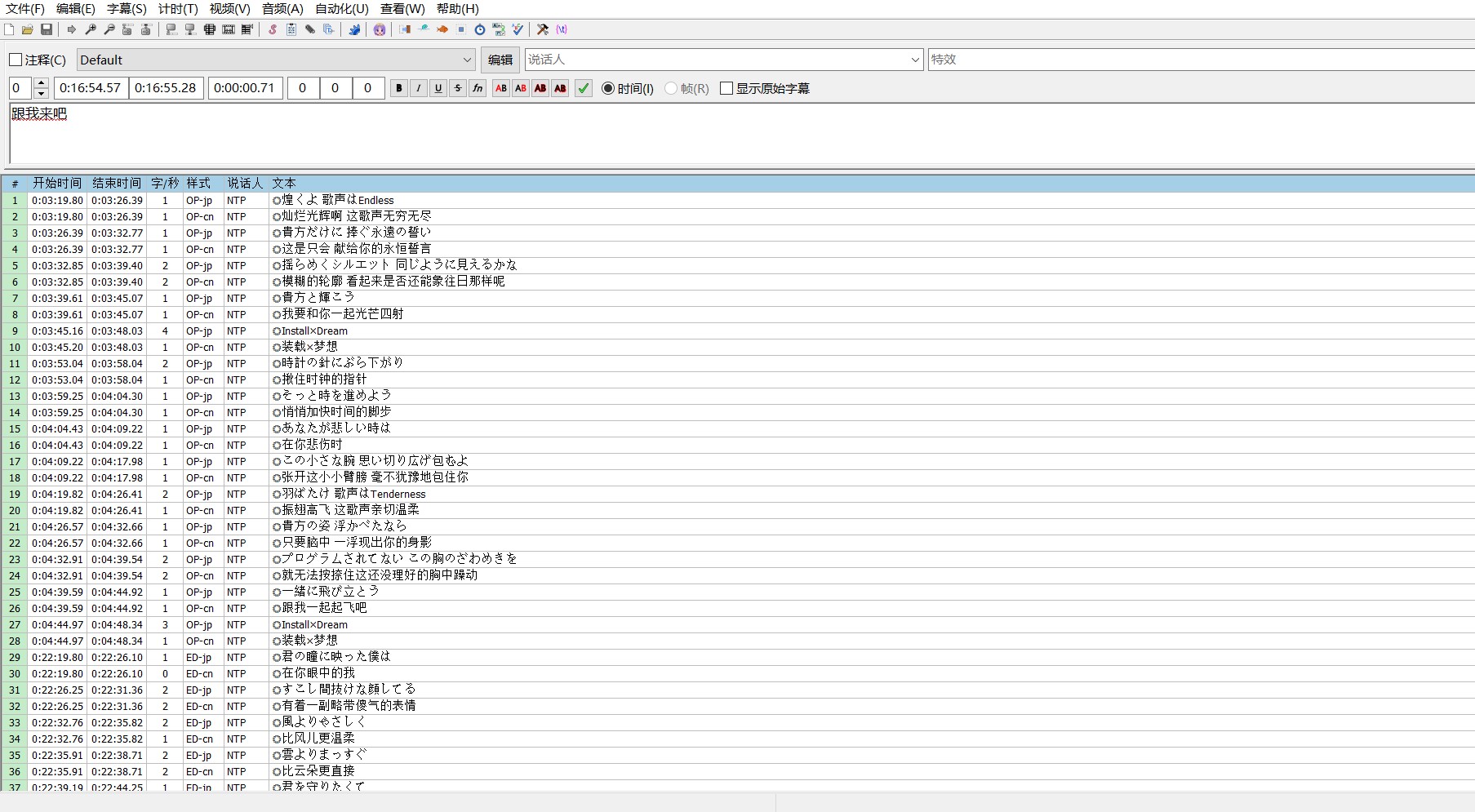This screenshot has width=1475, height=812.
Task: Cycle tag hiding mode {\t} icon
Action: click(x=562, y=29)
